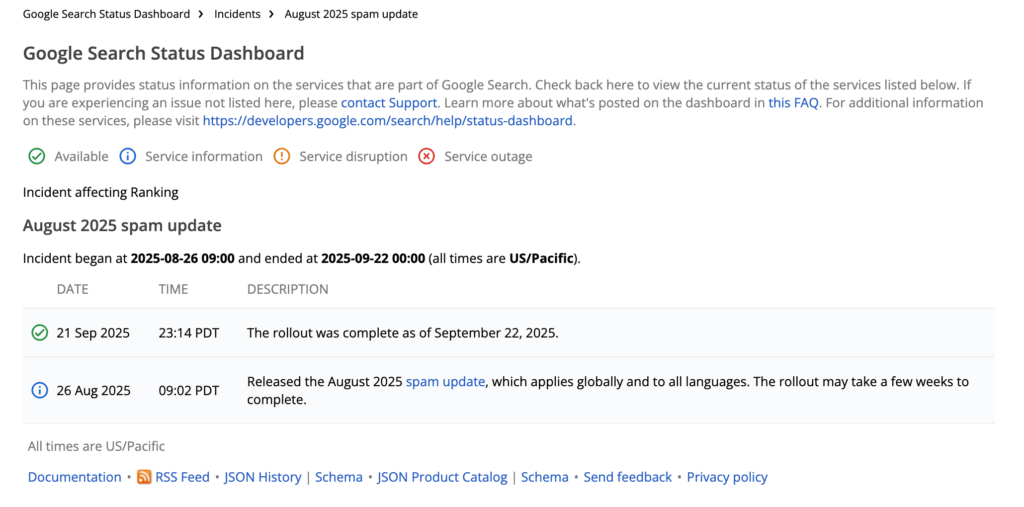Open the RSS Feed link
Screen dimensions: 1024x507
click(x=183, y=477)
